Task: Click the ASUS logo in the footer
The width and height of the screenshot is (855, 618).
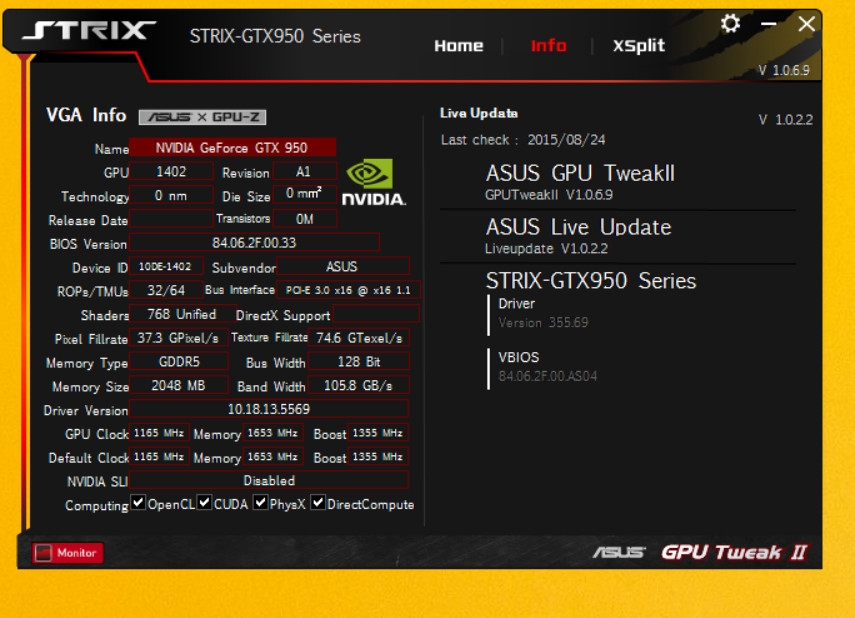Action: [x=619, y=553]
